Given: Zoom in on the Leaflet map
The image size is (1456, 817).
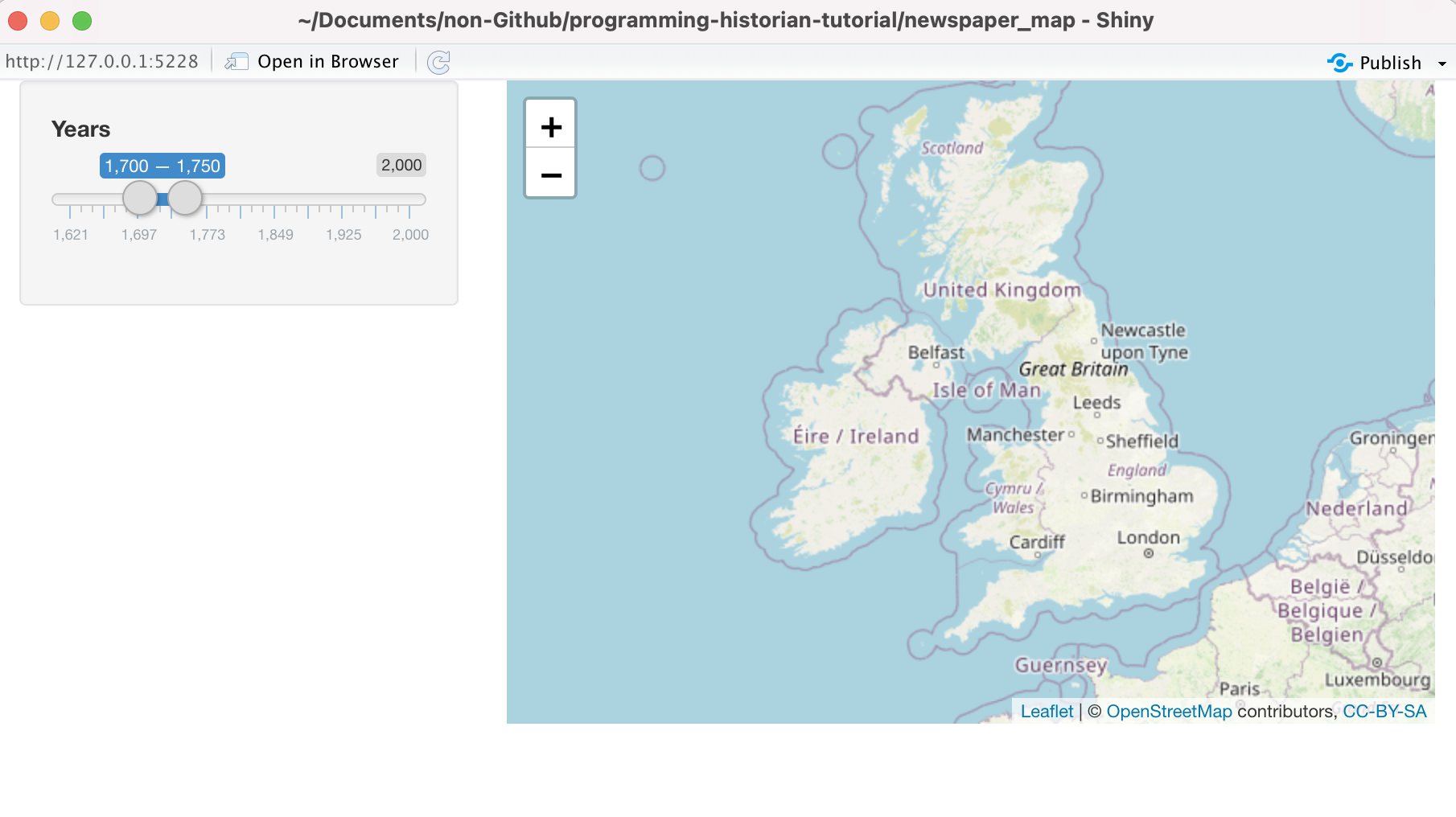Looking at the screenshot, I should pos(550,125).
